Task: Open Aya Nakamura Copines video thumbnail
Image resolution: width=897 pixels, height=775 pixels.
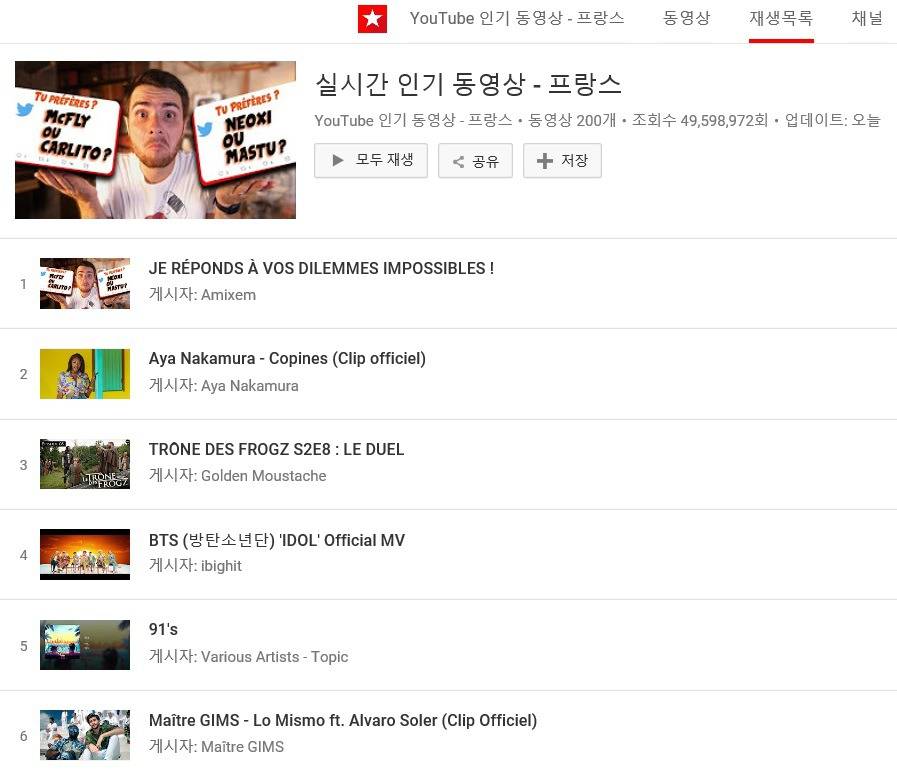Action: click(x=85, y=374)
